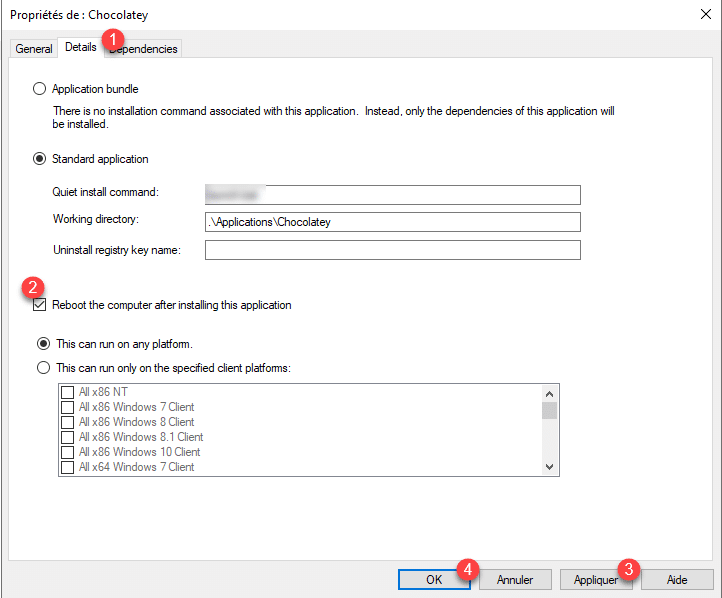Check All x86 Windows 7 Client

[68, 407]
